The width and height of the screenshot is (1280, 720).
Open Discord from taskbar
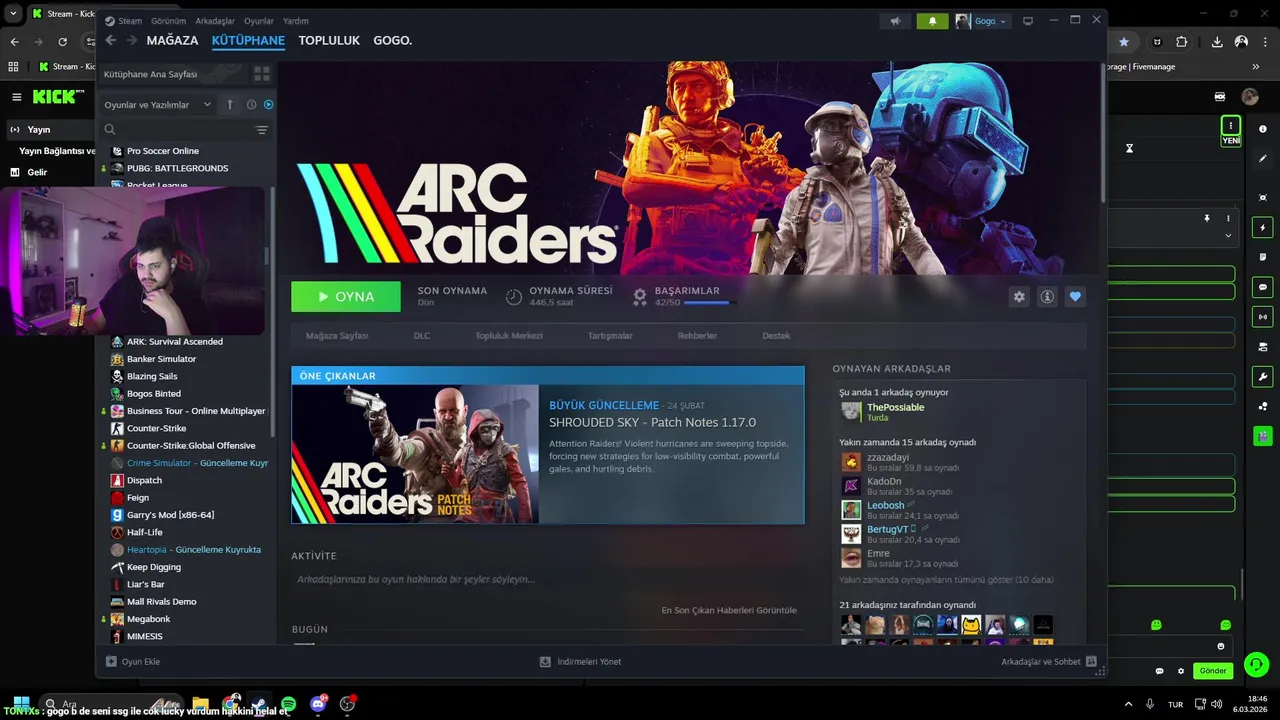pyautogui.click(x=319, y=704)
